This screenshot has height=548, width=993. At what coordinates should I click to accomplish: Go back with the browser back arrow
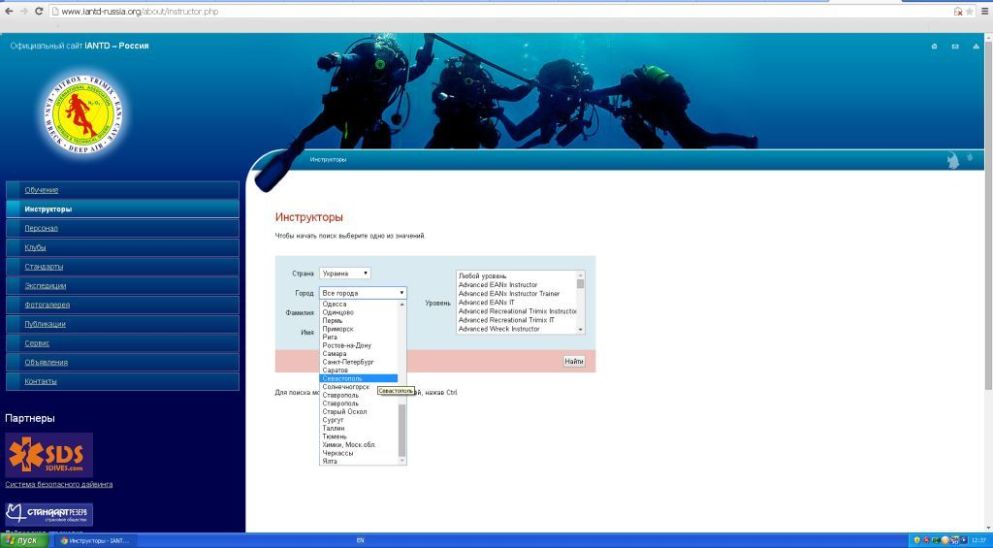(x=9, y=11)
